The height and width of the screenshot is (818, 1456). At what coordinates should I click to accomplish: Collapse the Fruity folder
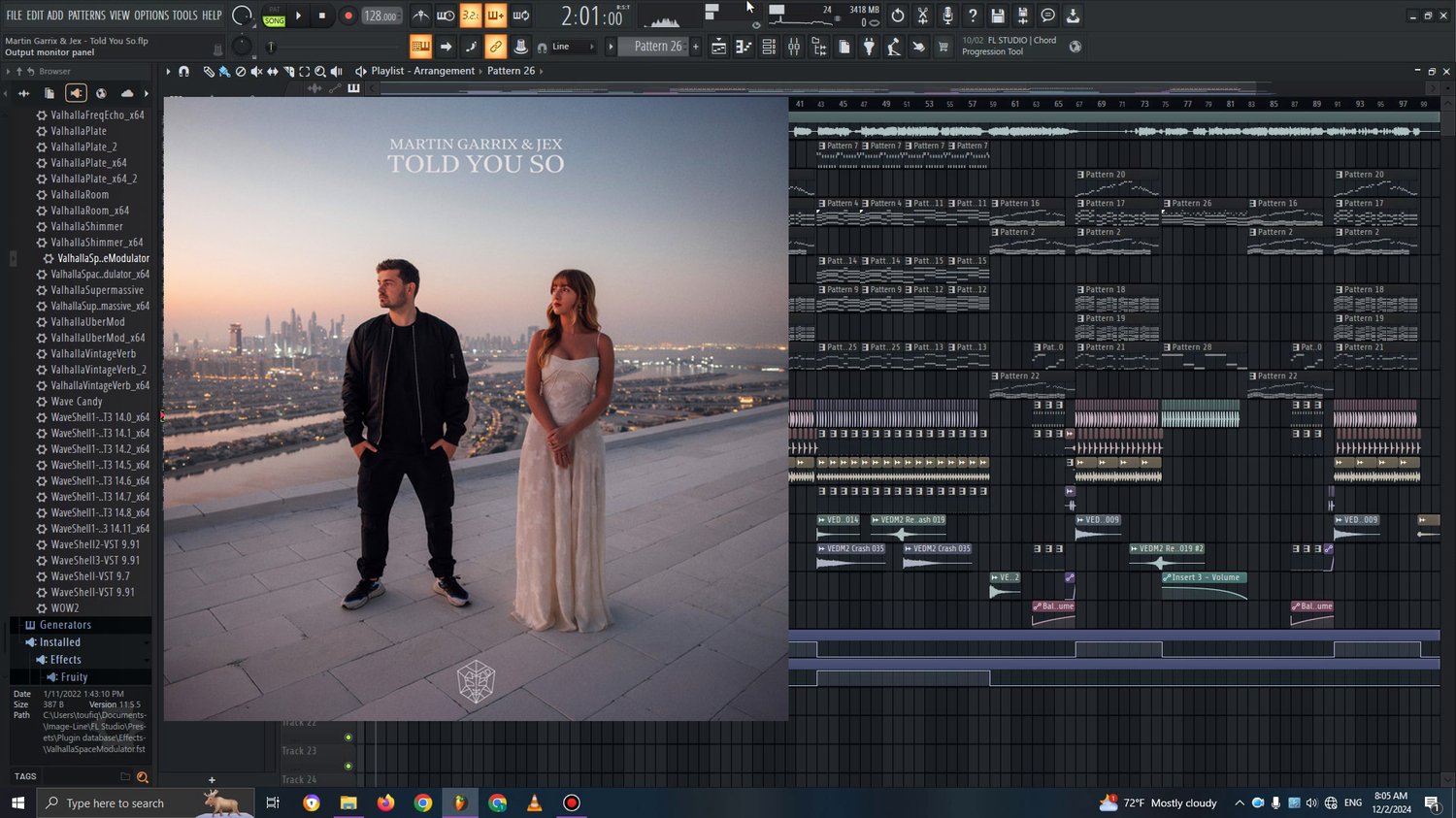point(81,677)
